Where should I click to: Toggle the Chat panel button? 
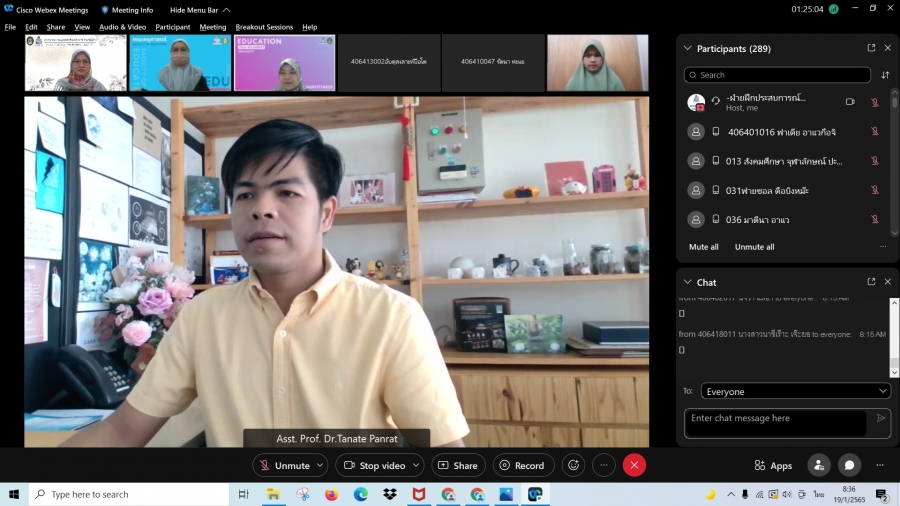(x=849, y=465)
